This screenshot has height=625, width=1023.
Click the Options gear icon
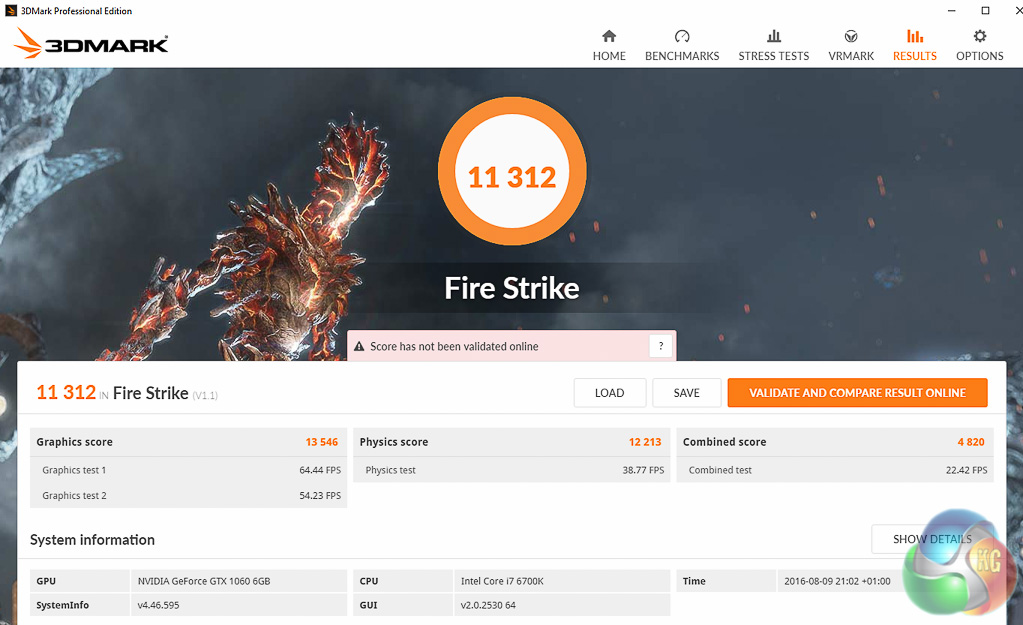pyautogui.click(x=979, y=36)
